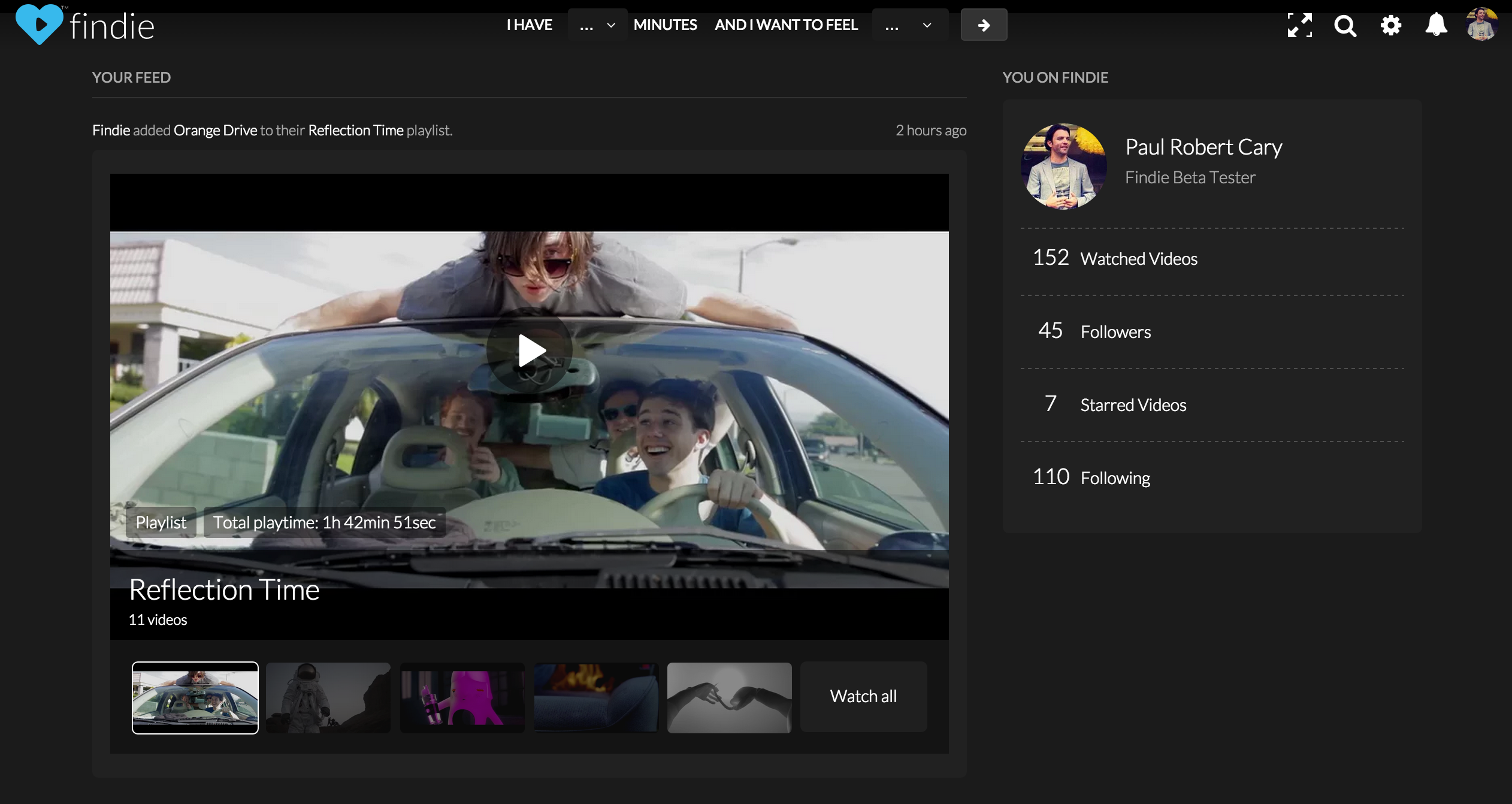1512x804 pixels.
Task: Click the Watch all button
Action: click(863, 696)
